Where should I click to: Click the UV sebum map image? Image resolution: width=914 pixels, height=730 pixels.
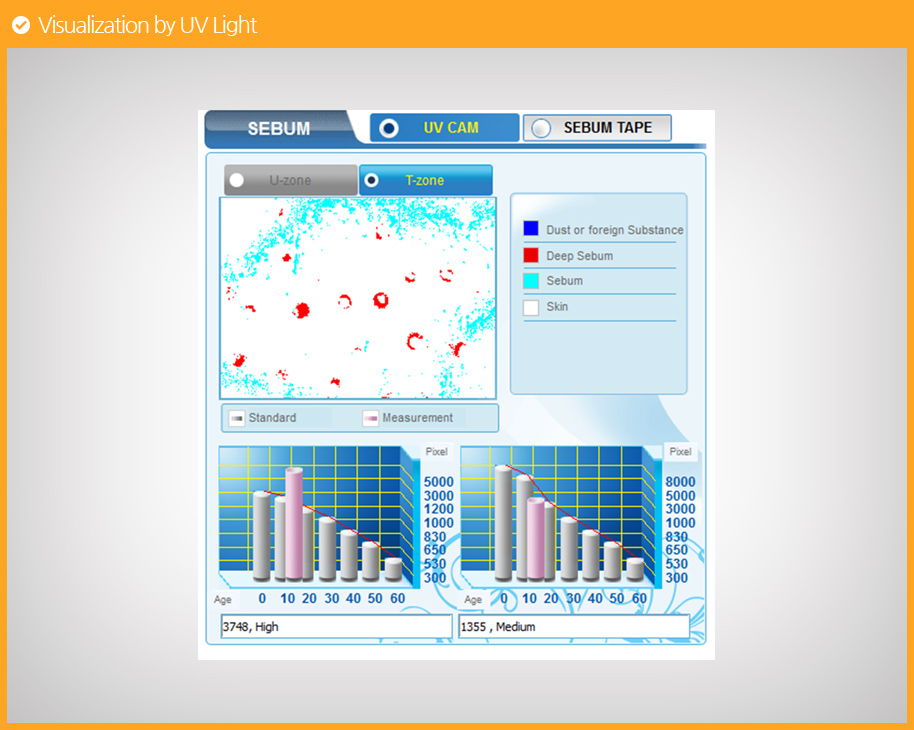pos(358,298)
